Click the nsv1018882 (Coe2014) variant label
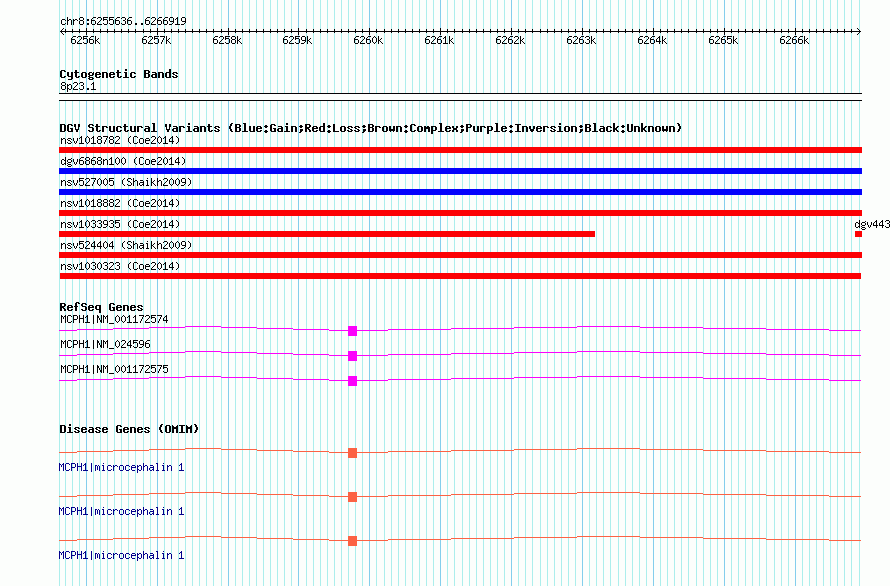 [x=120, y=203]
